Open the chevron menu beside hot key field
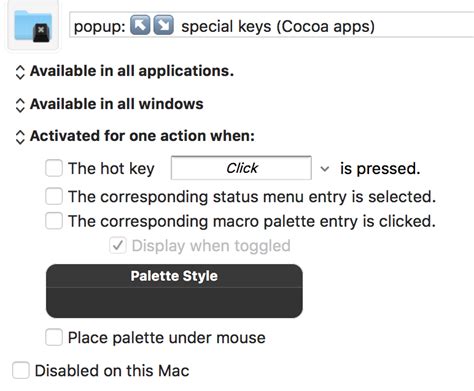The height and width of the screenshot is (391, 474). (x=325, y=169)
